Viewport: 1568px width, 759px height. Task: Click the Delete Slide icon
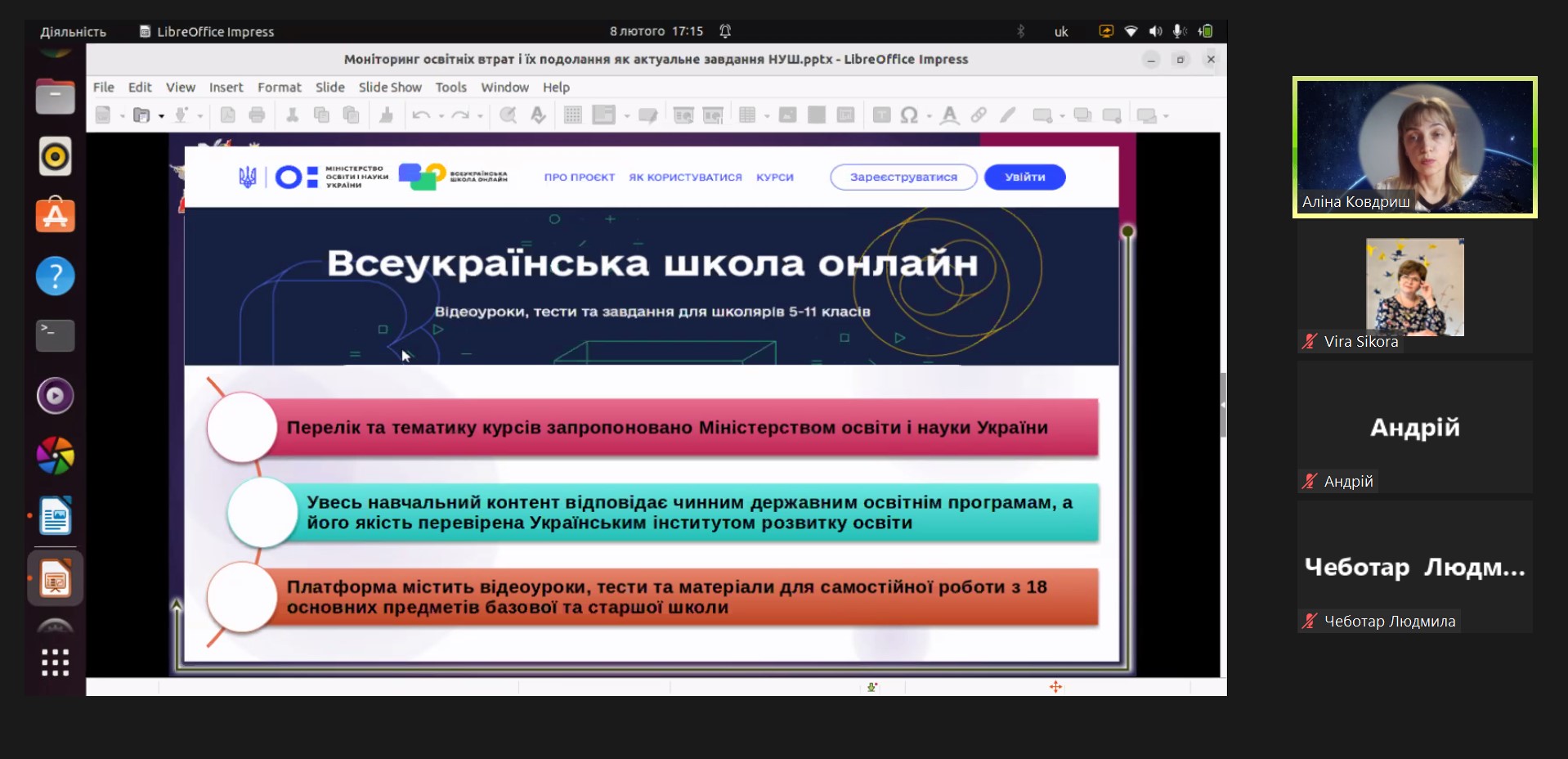[1112, 115]
